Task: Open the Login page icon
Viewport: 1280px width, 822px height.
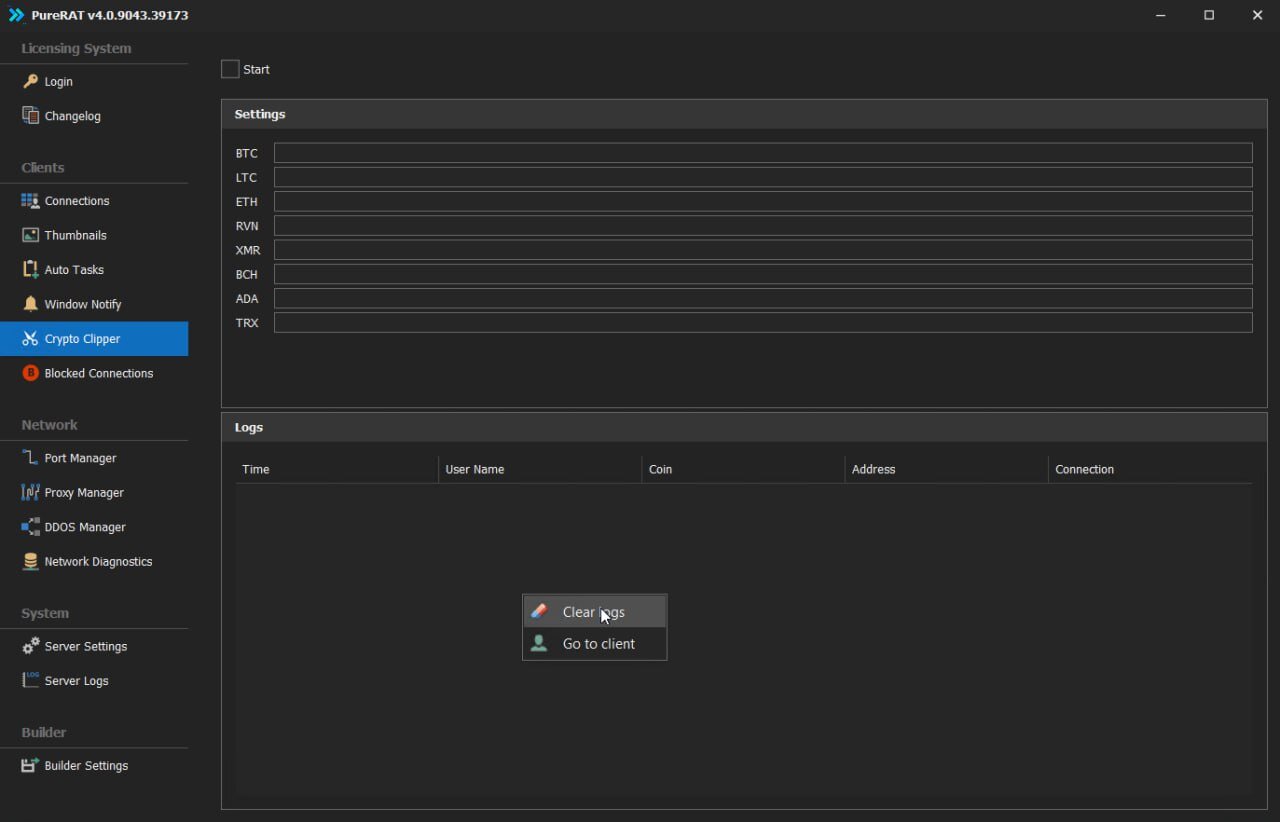Action: pos(30,82)
